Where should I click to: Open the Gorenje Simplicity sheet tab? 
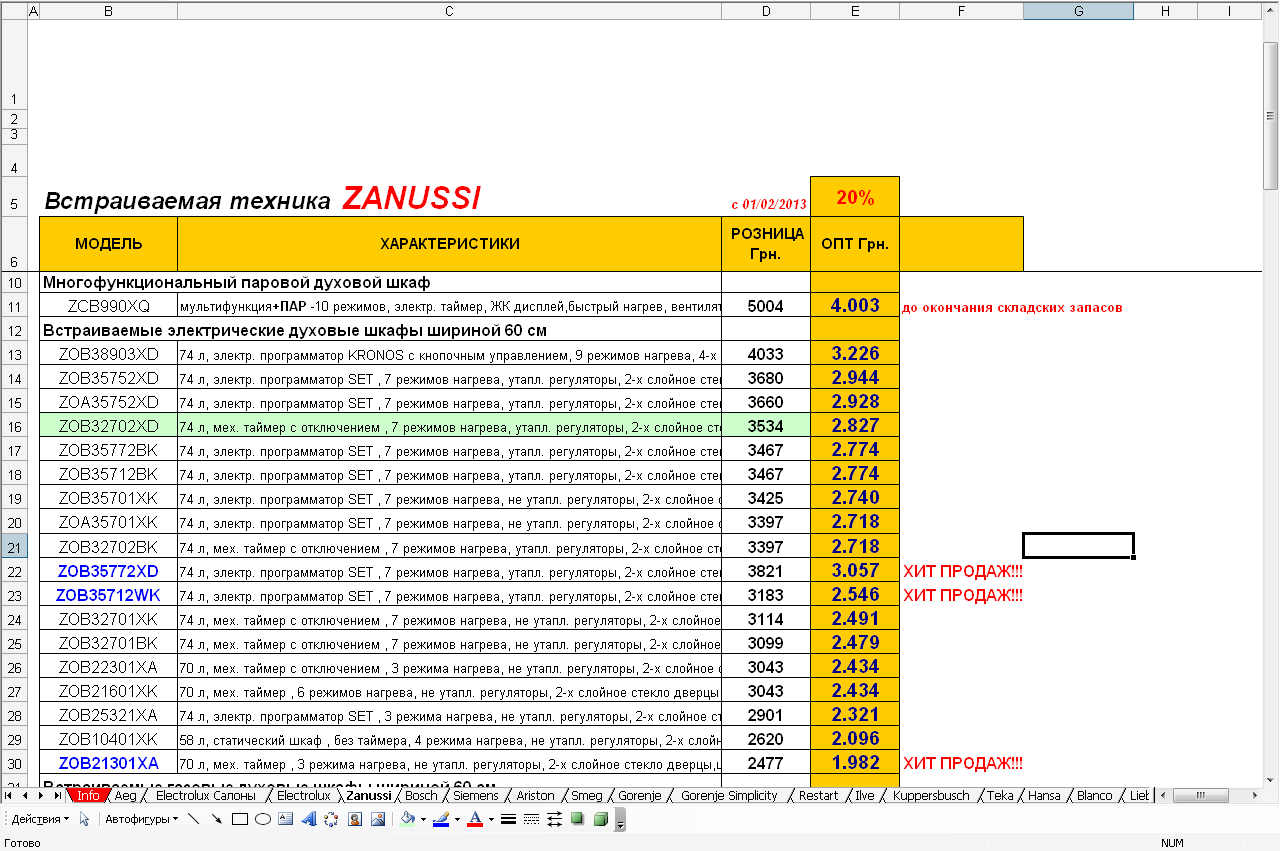[729, 796]
